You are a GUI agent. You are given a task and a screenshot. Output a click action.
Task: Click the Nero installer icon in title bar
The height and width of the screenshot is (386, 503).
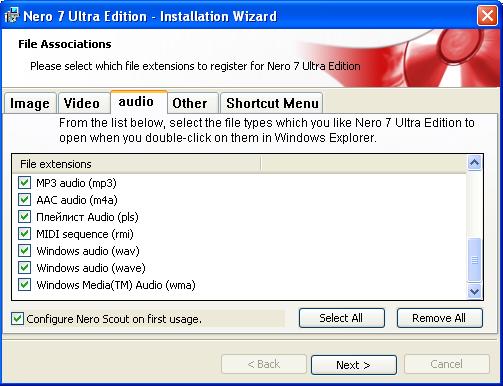(x=12, y=15)
